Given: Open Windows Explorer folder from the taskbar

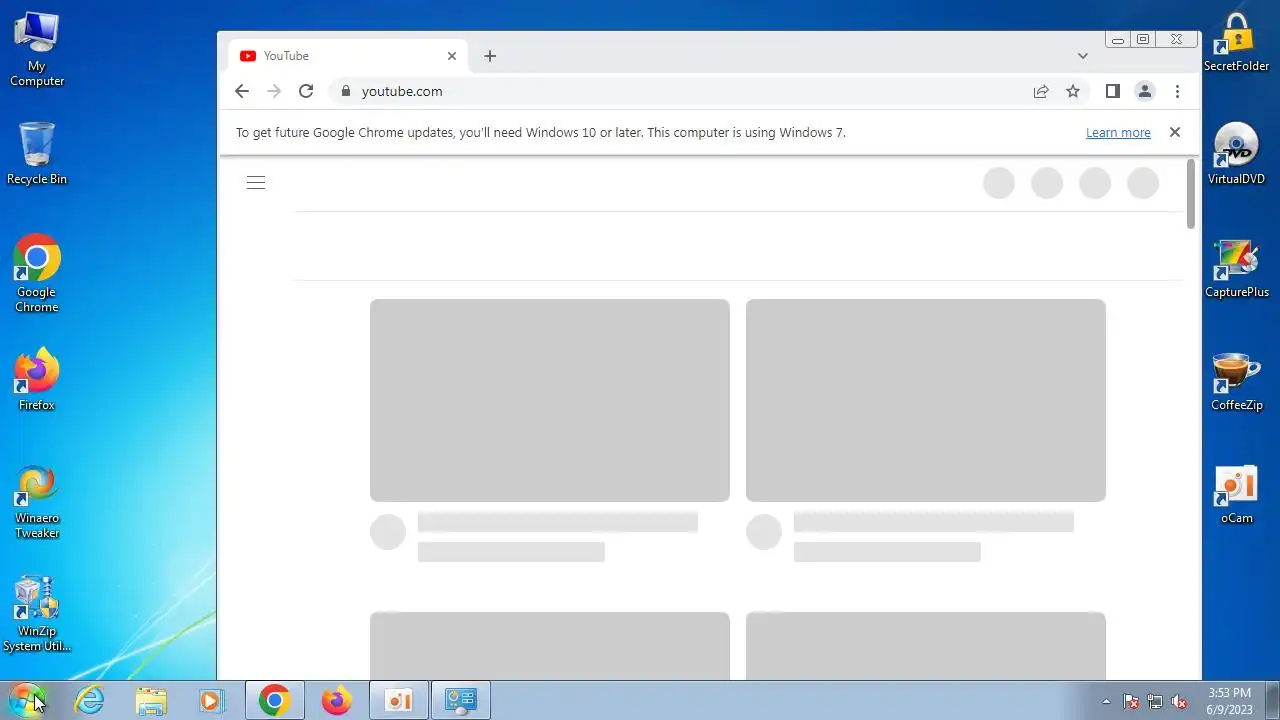Looking at the screenshot, I should click(x=151, y=700).
